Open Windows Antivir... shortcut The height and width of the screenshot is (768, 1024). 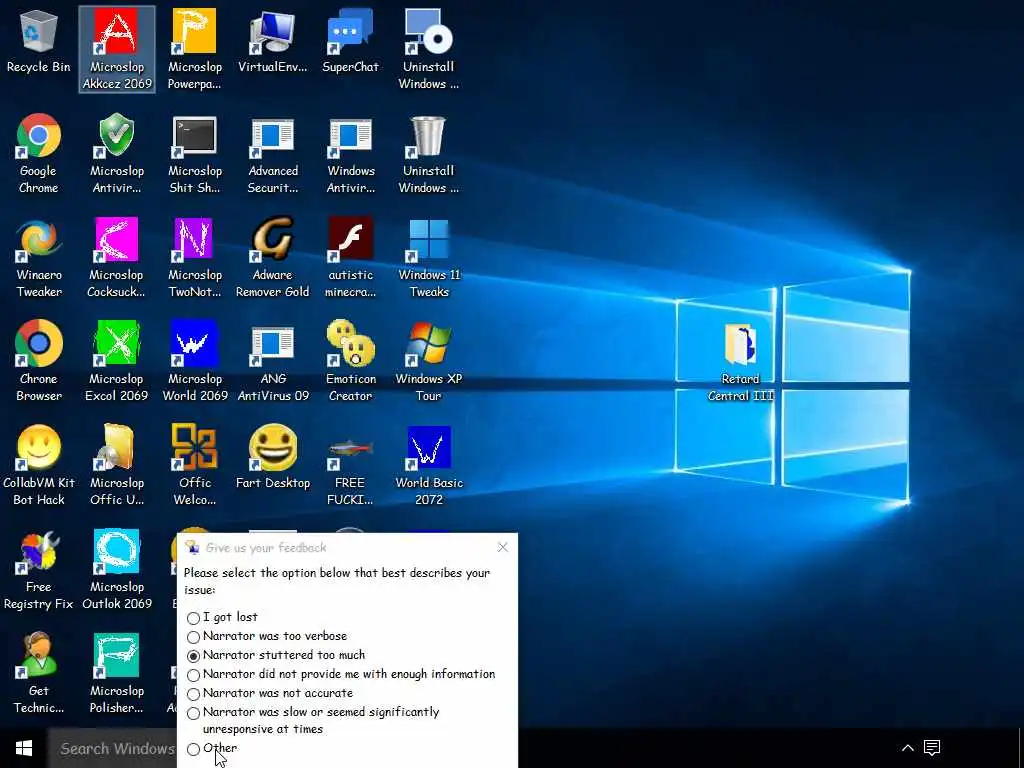pos(351,154)
